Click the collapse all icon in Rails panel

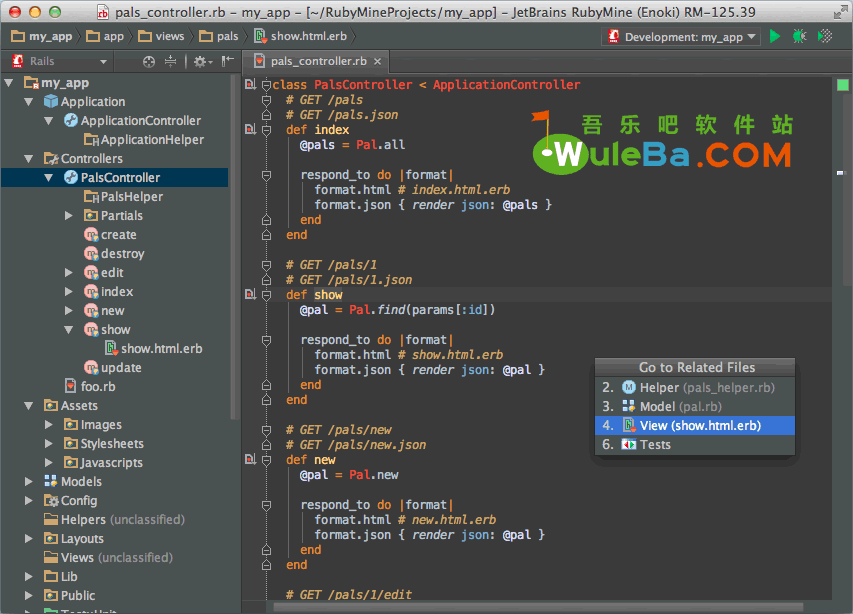pos(170,61)
